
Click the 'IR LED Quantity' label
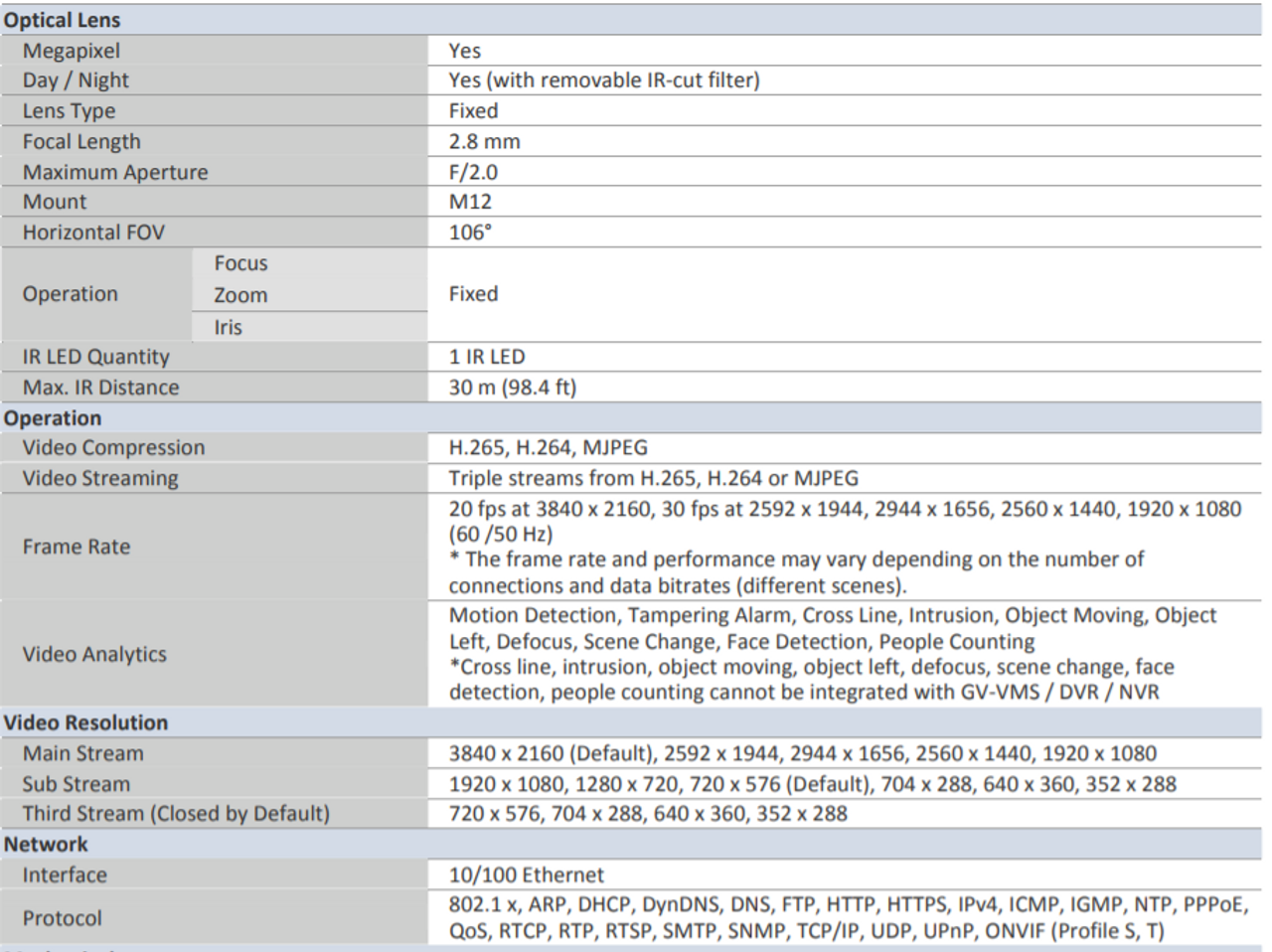pyautogui.click(x=95, y=357)
